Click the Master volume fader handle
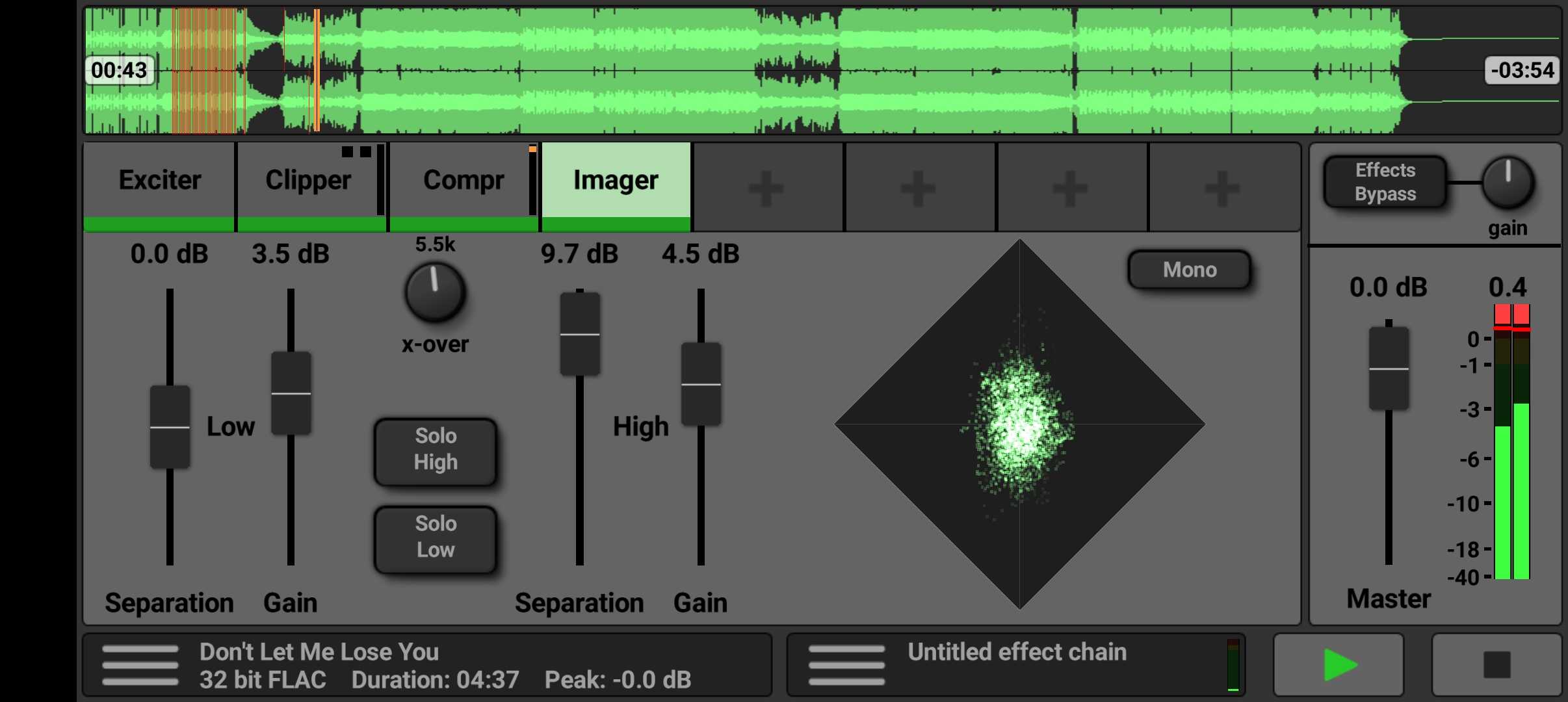 (1389, 369)
